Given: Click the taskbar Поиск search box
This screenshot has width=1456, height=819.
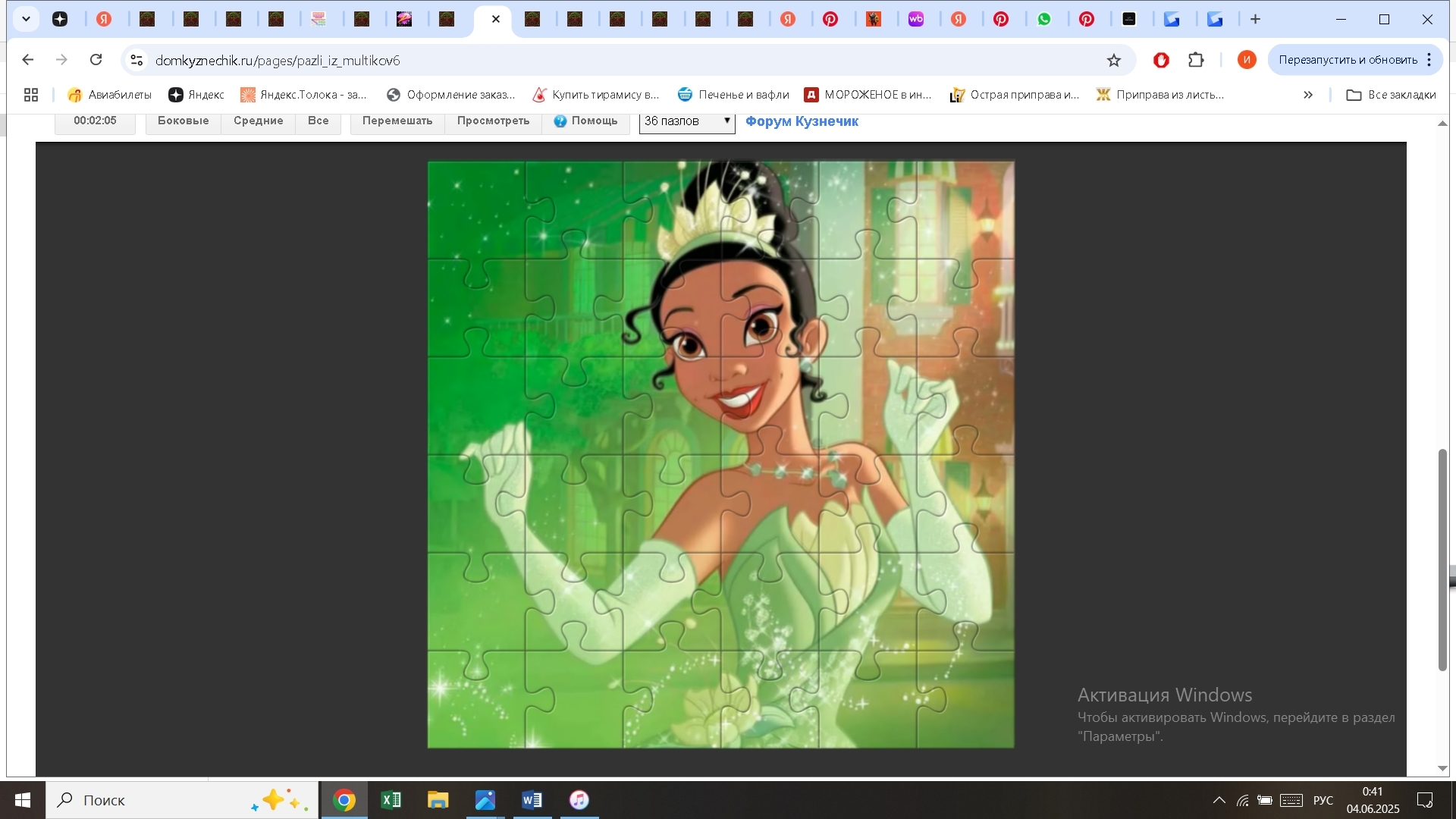Looking at the screenshot, I should [x=182, y=800].
